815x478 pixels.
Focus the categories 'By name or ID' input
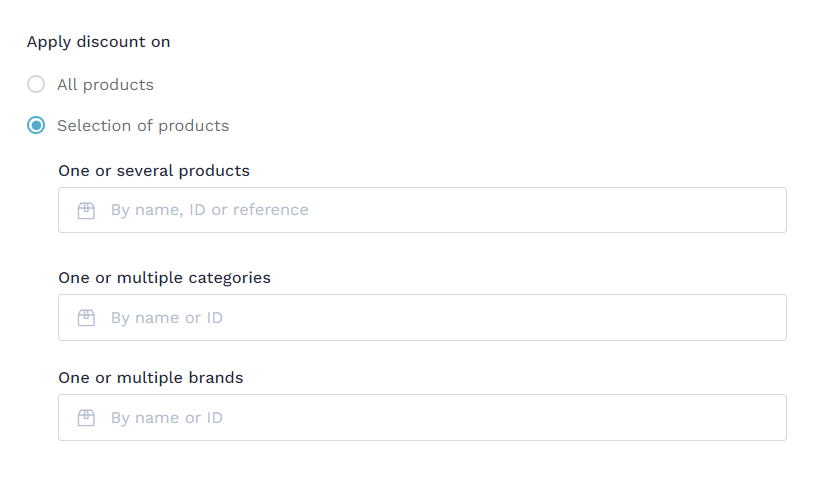[422, 317]
